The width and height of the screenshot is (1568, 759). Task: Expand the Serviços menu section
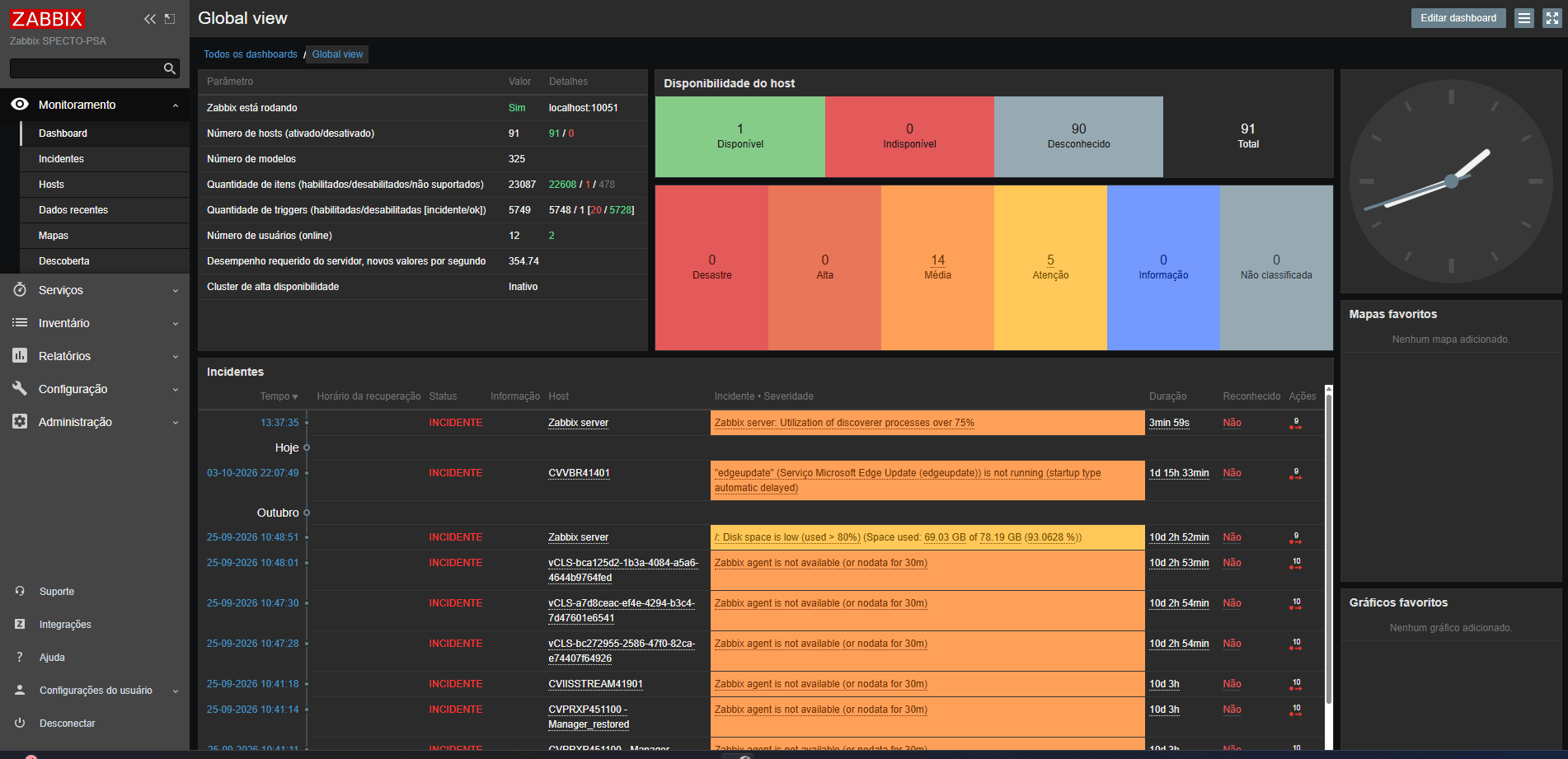(176, 290)
